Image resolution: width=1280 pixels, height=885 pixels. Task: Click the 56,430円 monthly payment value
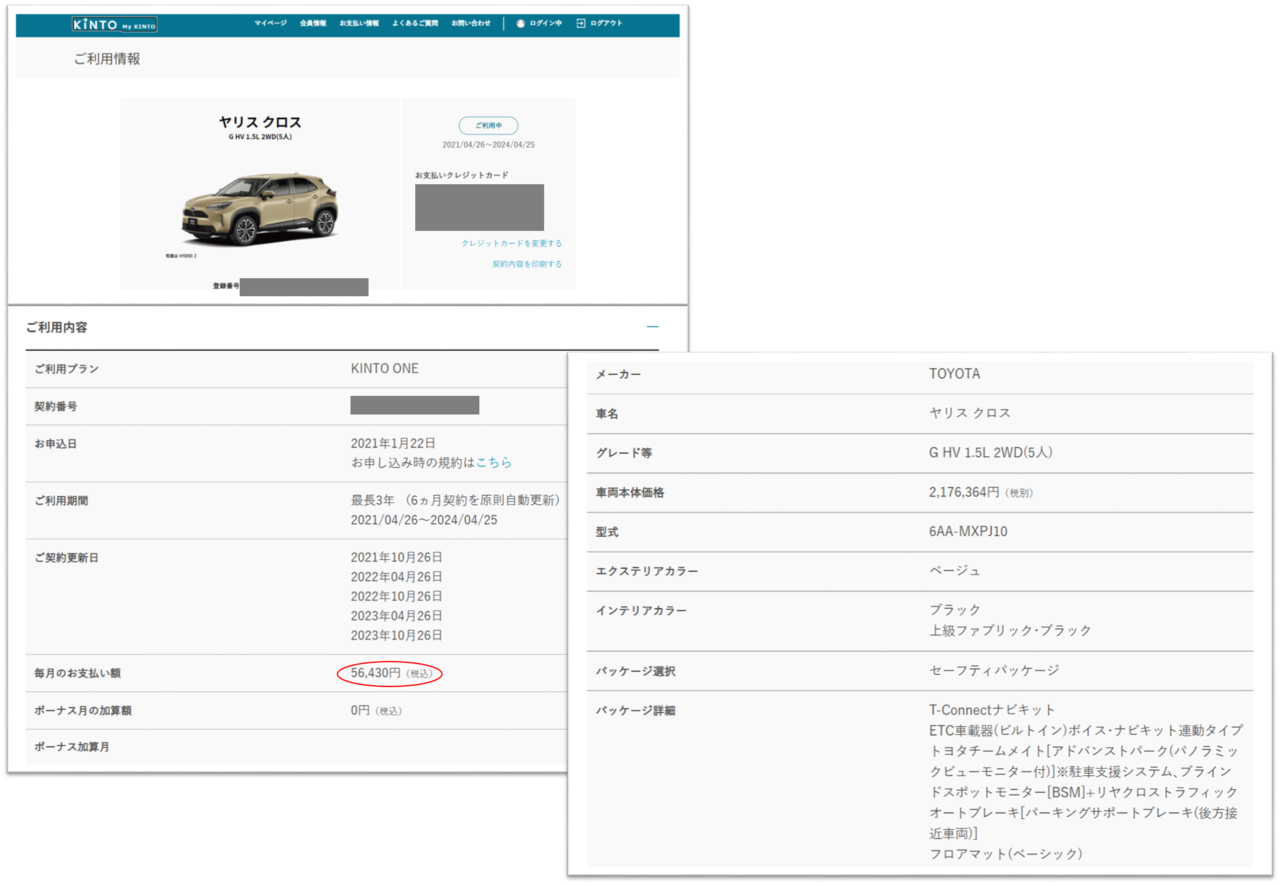pos(376,673)
